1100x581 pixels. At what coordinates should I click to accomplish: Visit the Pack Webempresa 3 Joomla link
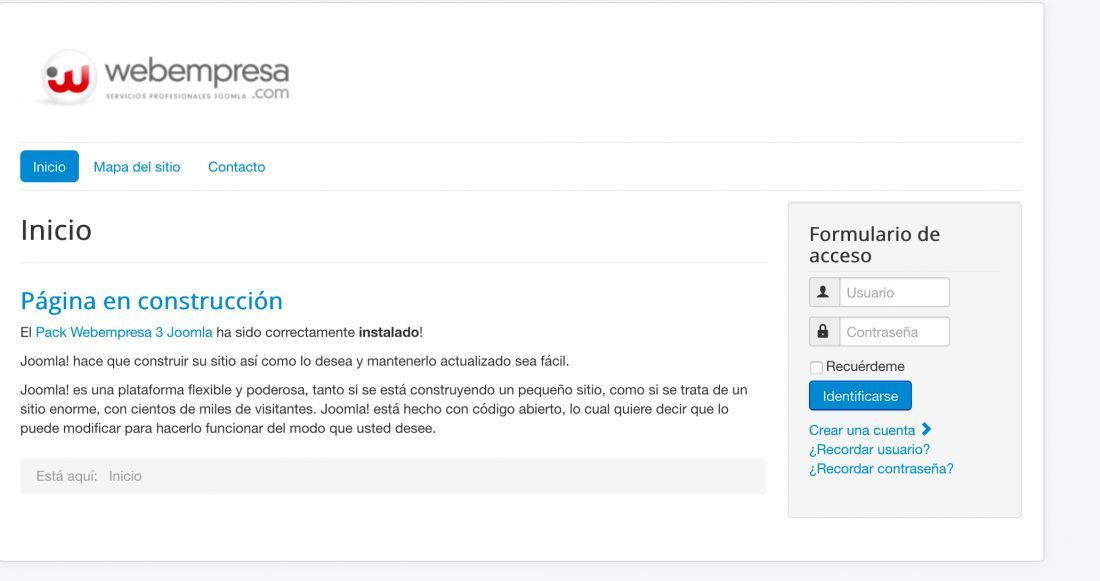point(124,332)
